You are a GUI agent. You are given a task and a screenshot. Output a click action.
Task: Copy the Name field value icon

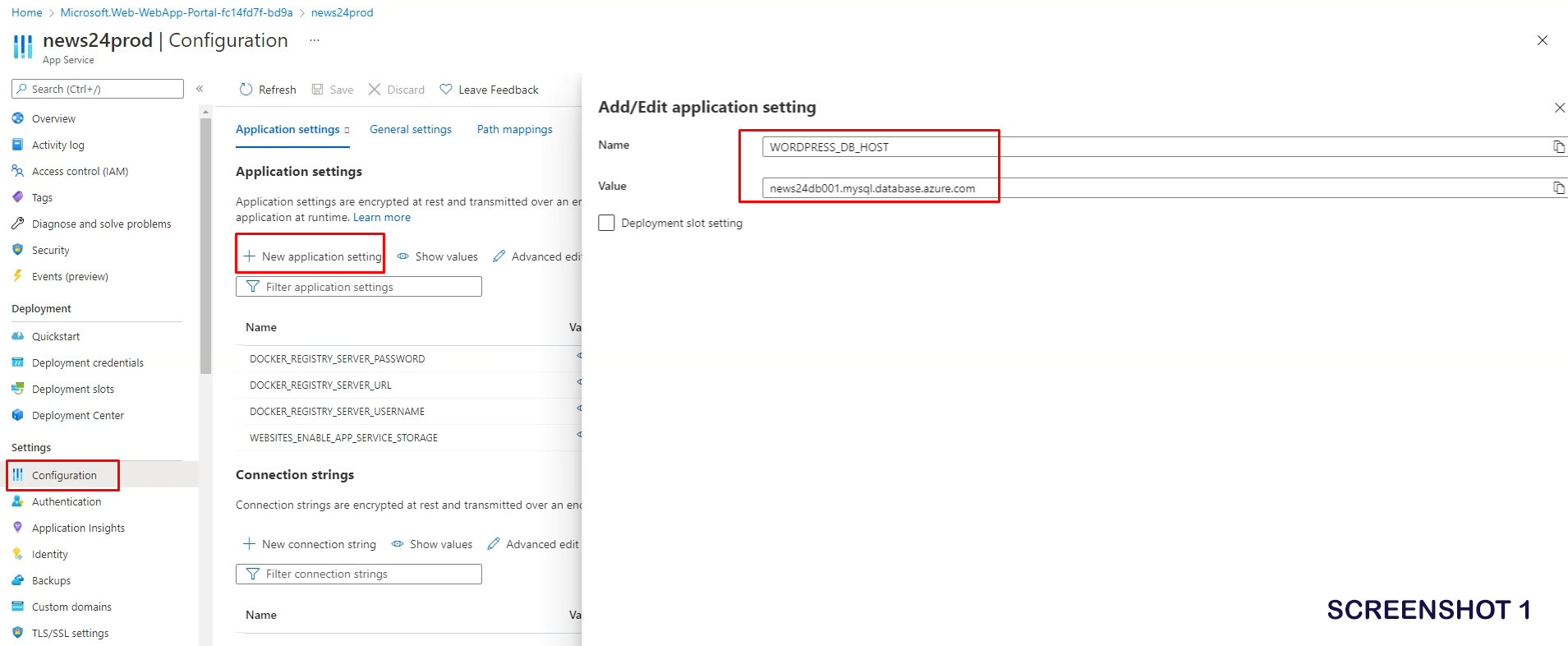[x=1558, y=147]
